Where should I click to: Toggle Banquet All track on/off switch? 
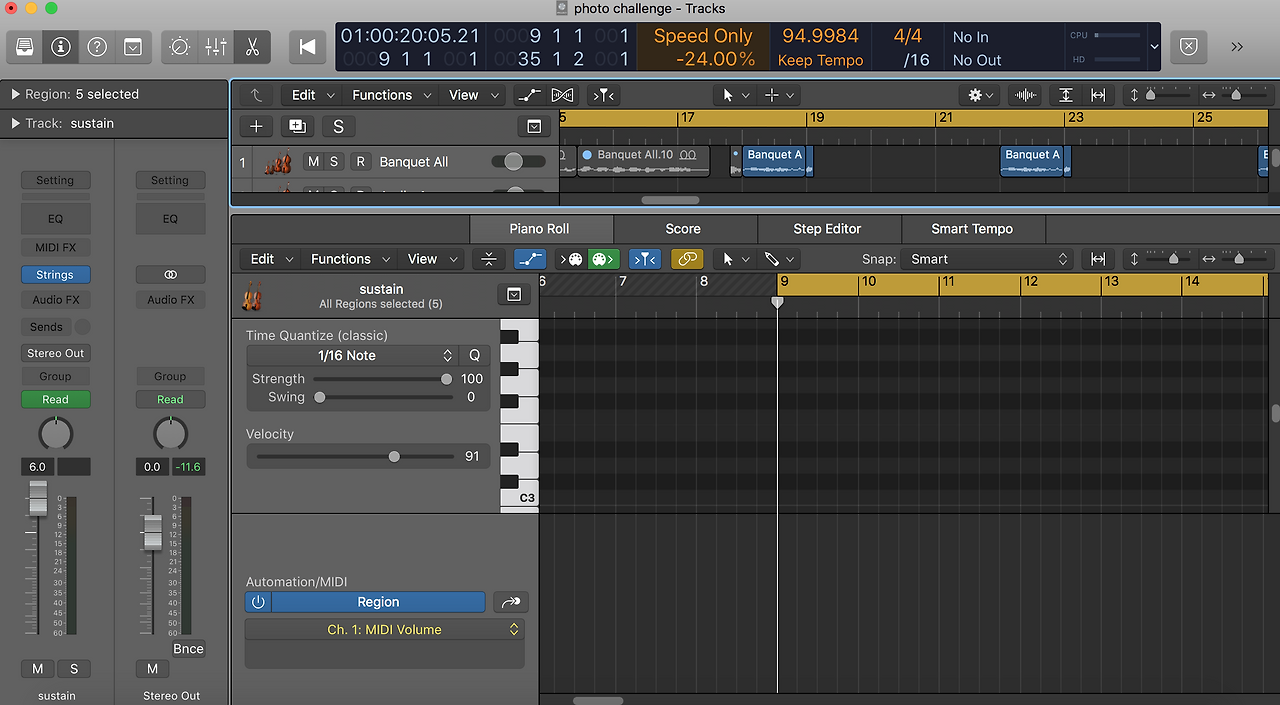tap(518, 162)
